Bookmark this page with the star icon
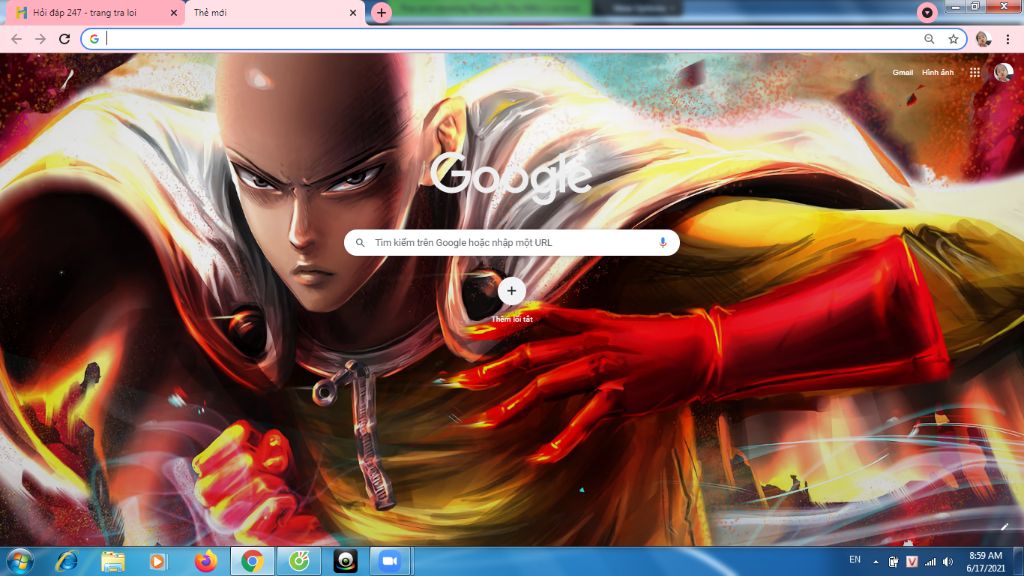Viewport: 1024px width, 576px height. coord(953,39)
